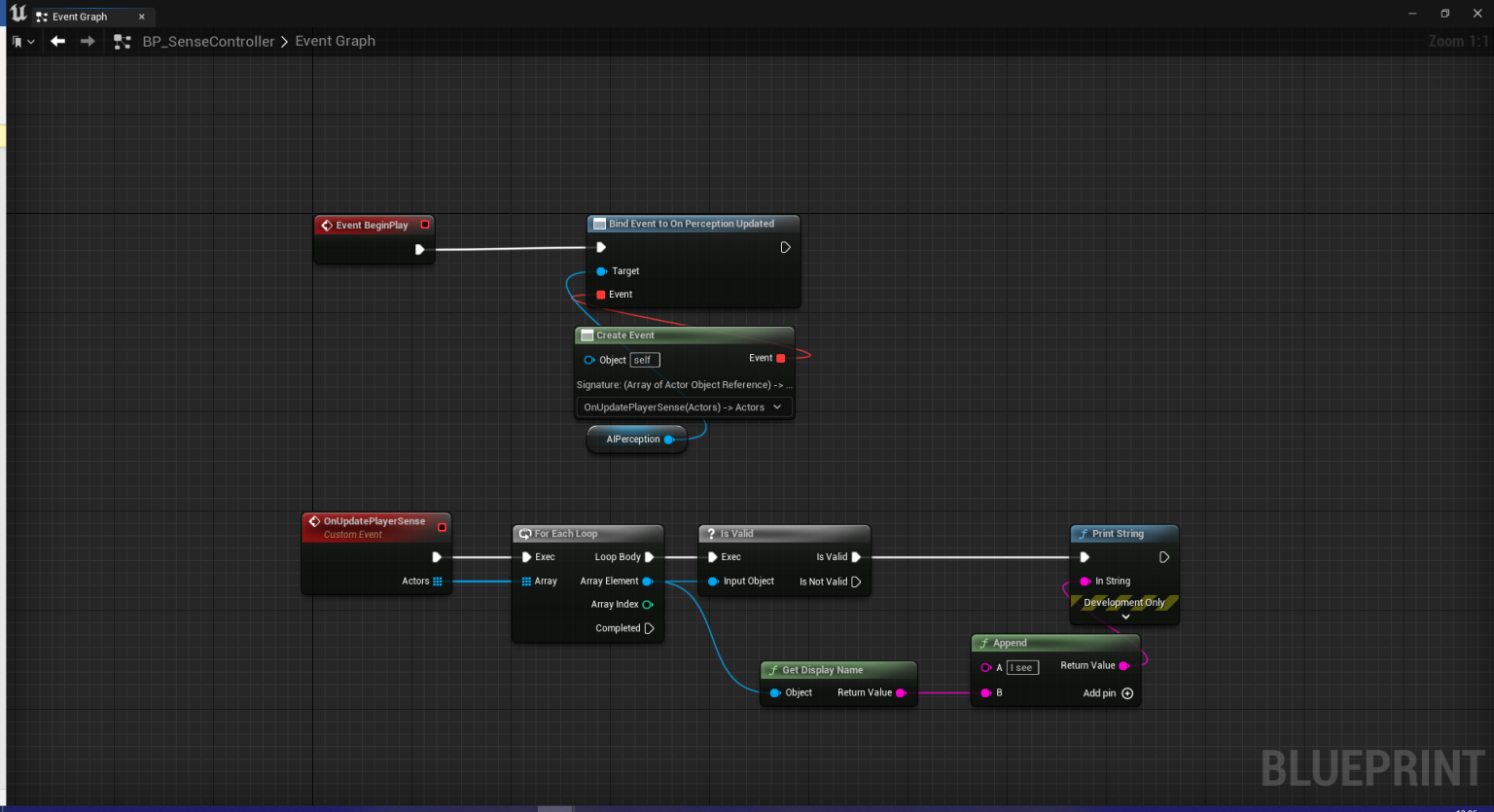Click the Actors output pin on OnUpdatePlayerSense
This screenshot has height=812, width=1494.
tap(439, 581)
